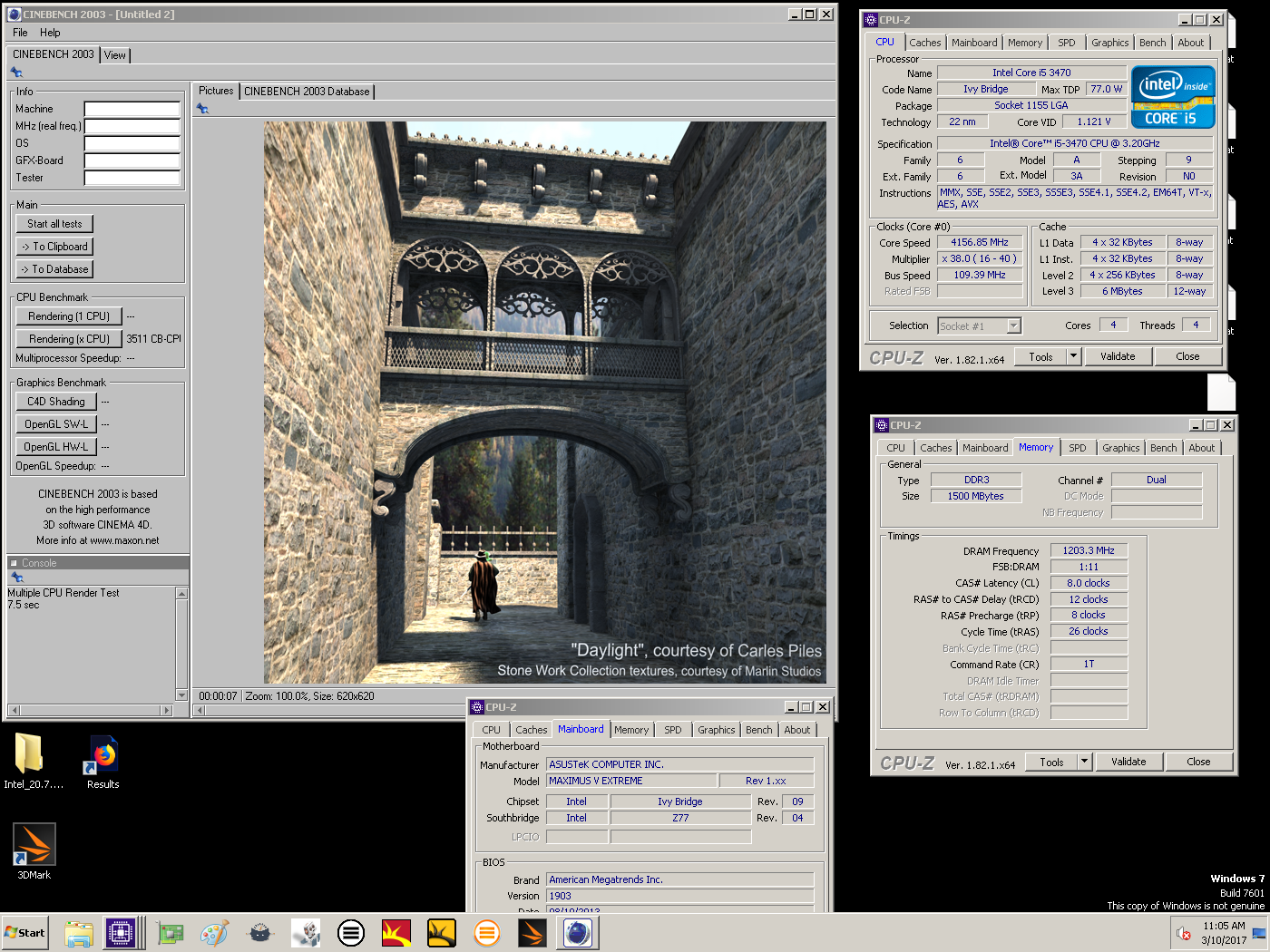
Task: Click the To Database button
Action: [54, 269]
